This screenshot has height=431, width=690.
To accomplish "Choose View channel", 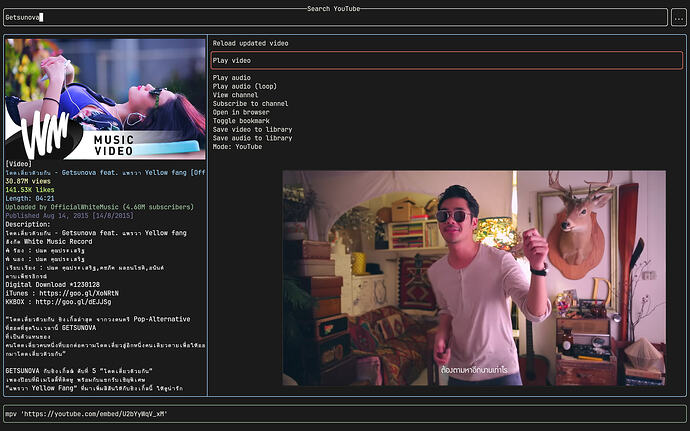I will (235, 95).
